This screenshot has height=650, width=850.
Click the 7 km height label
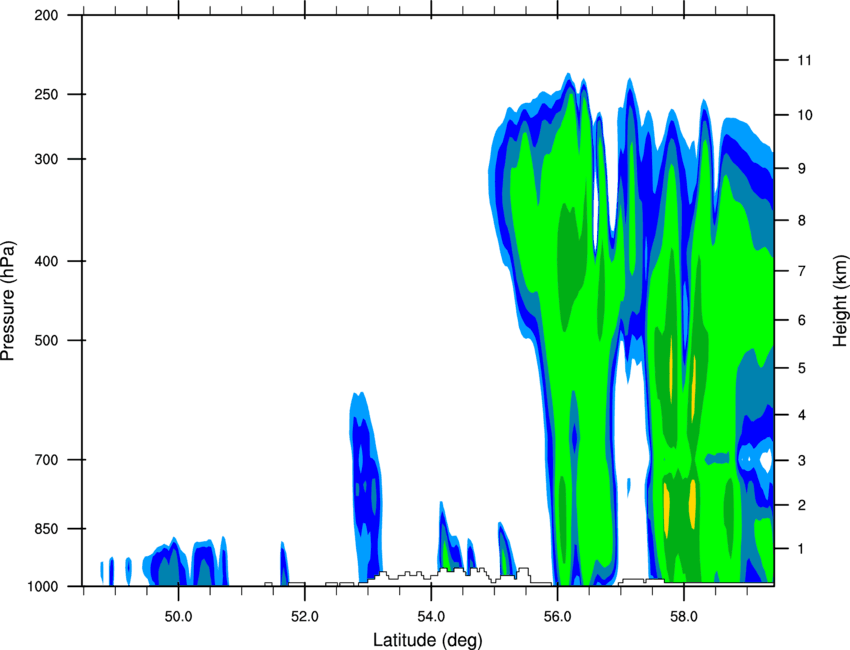tap(801, 271)
